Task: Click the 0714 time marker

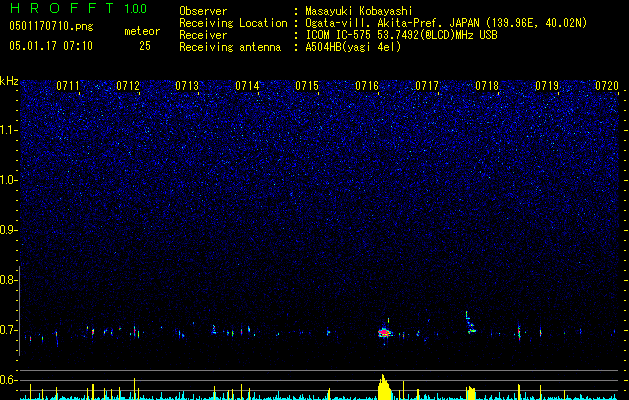Action: tap(248, 86)
